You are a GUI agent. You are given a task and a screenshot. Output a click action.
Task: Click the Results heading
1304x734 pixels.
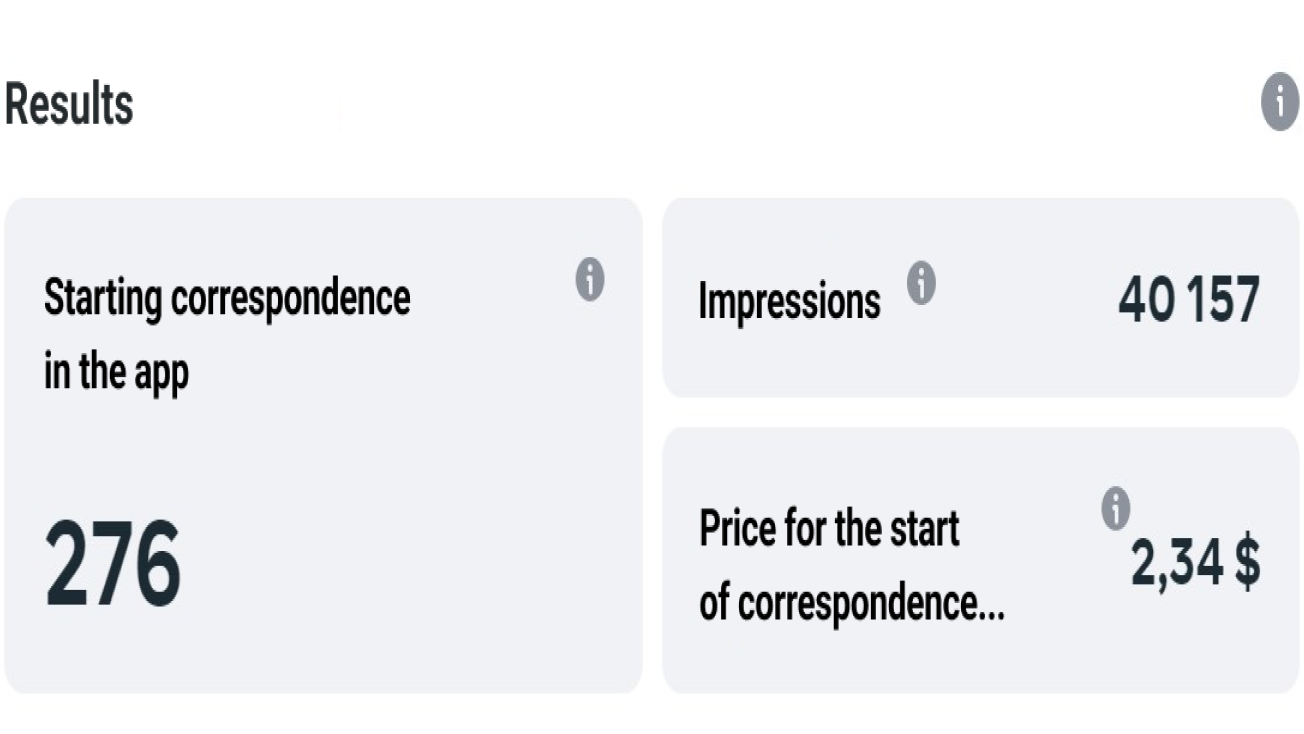click(x=69, y=104)
